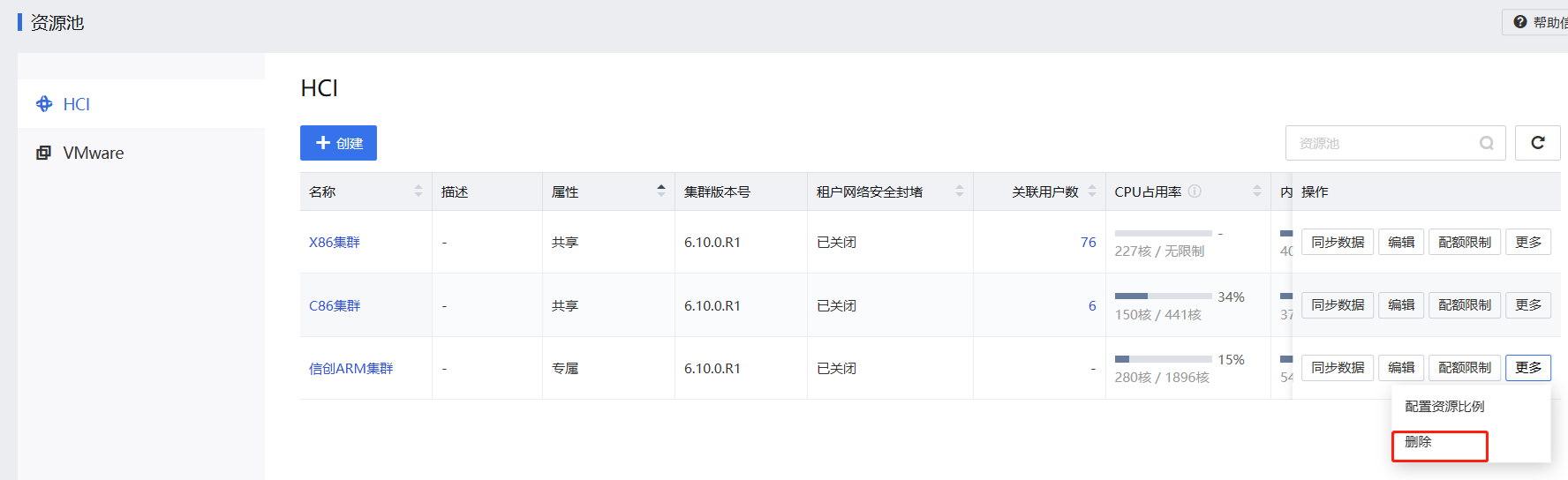The width and height of the screenshot is (1568, 480).
Task: Open 更多 dropdown for X86集群
Action: (x=1527, y=242)
